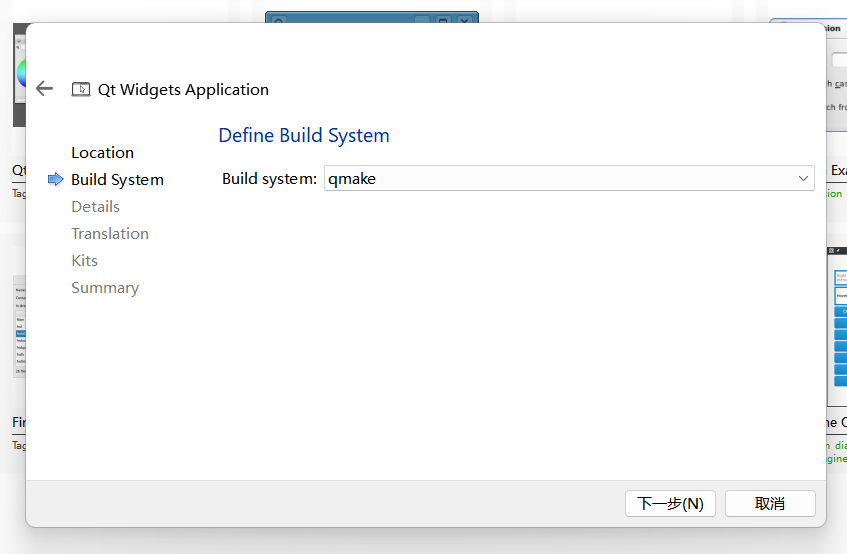
Task: Click the color wheel example thumbnail behind dialog
Action: tap(19, 75)
